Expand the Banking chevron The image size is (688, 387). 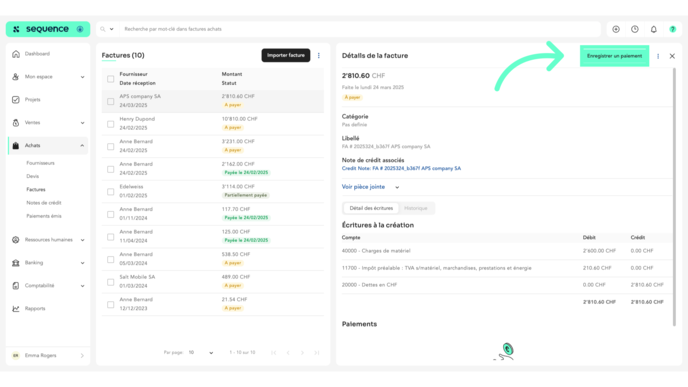[x=82, y=263]
